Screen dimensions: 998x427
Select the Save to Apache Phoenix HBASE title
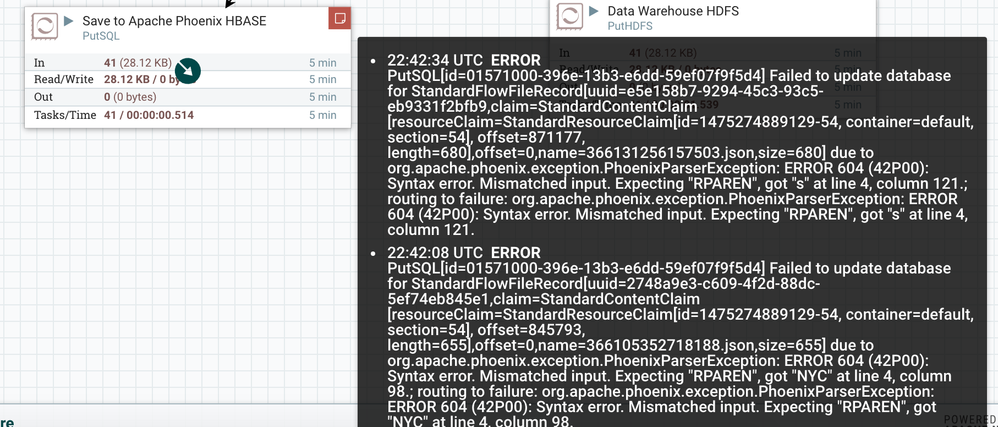coord(174,21)
